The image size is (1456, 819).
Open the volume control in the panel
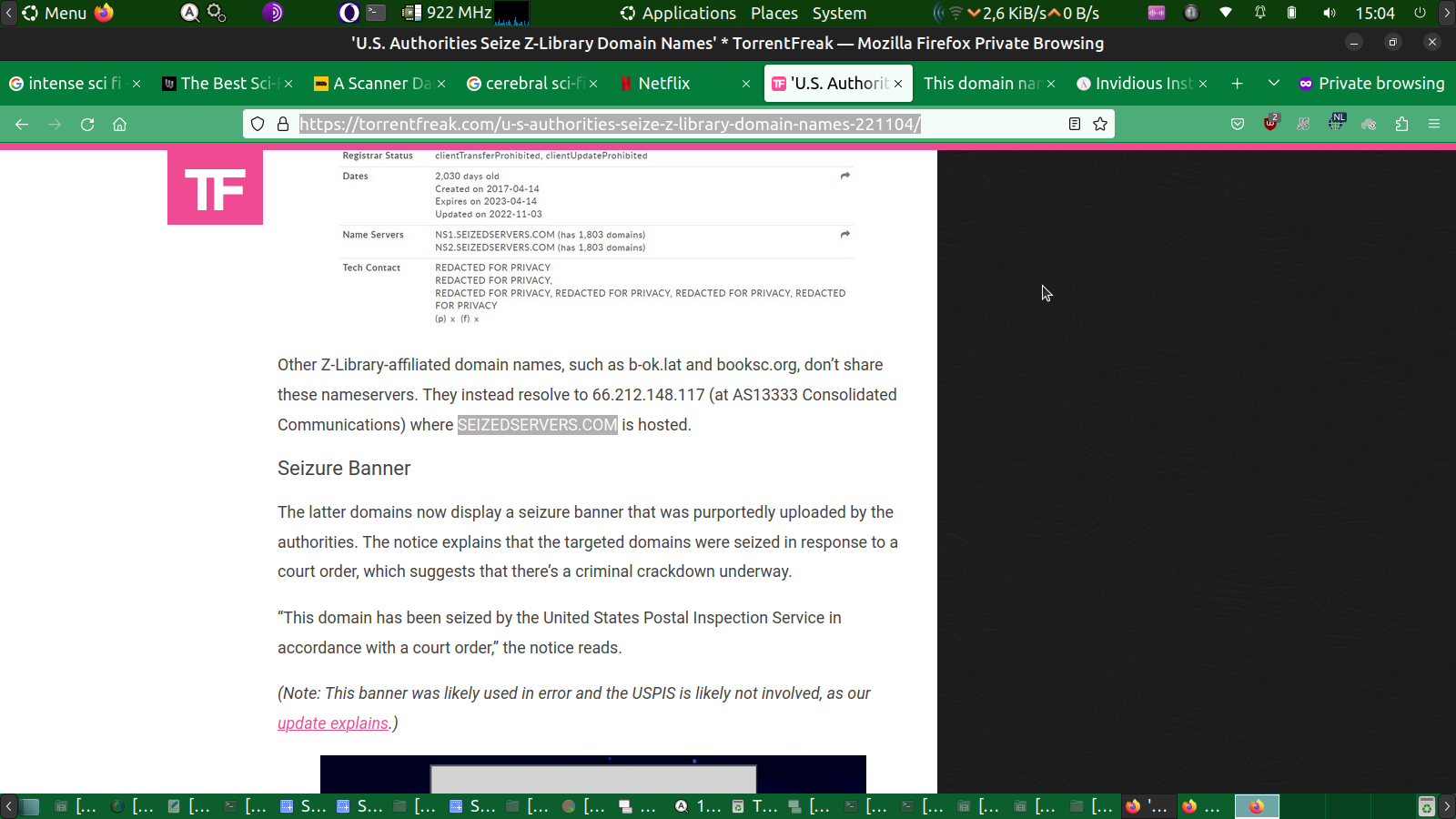(x=1330, y=13)
